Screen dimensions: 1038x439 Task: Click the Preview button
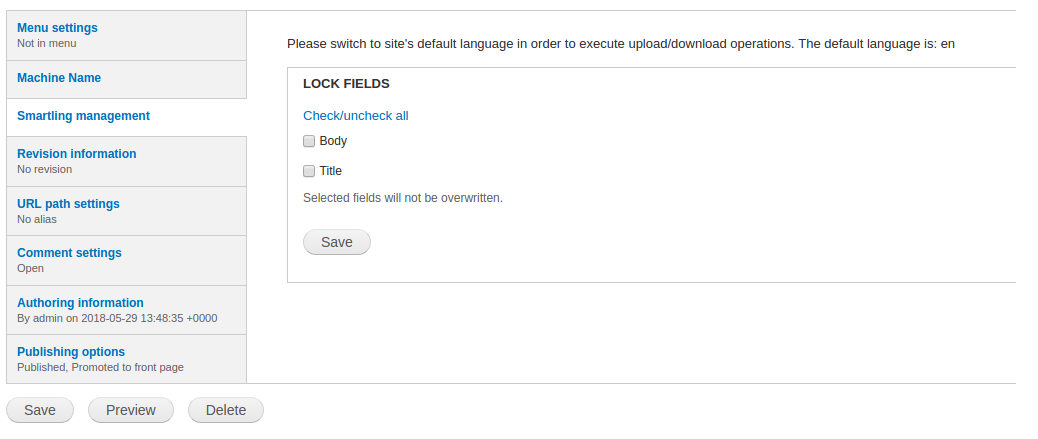coord(131,410)
